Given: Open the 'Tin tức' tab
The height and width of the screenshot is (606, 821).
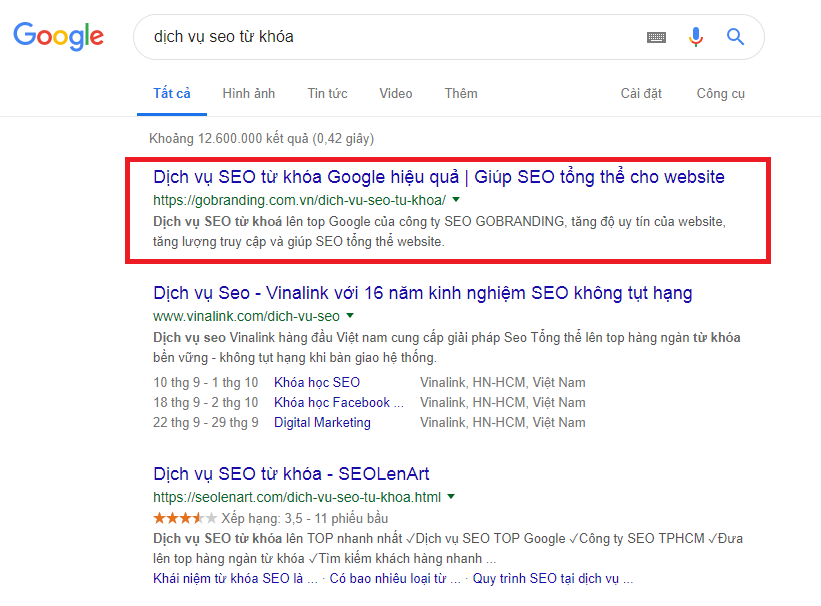Looking at the screenshot, I should coord(327,93).
